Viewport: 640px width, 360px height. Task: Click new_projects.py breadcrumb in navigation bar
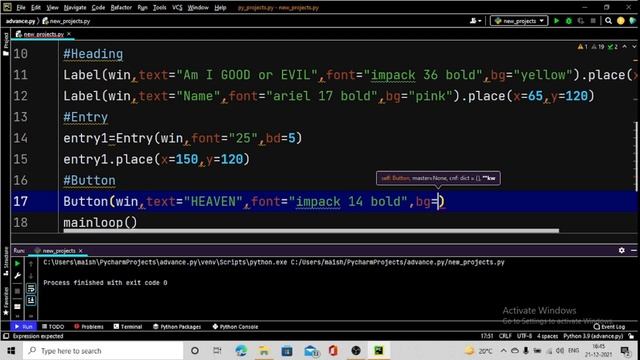67,21
